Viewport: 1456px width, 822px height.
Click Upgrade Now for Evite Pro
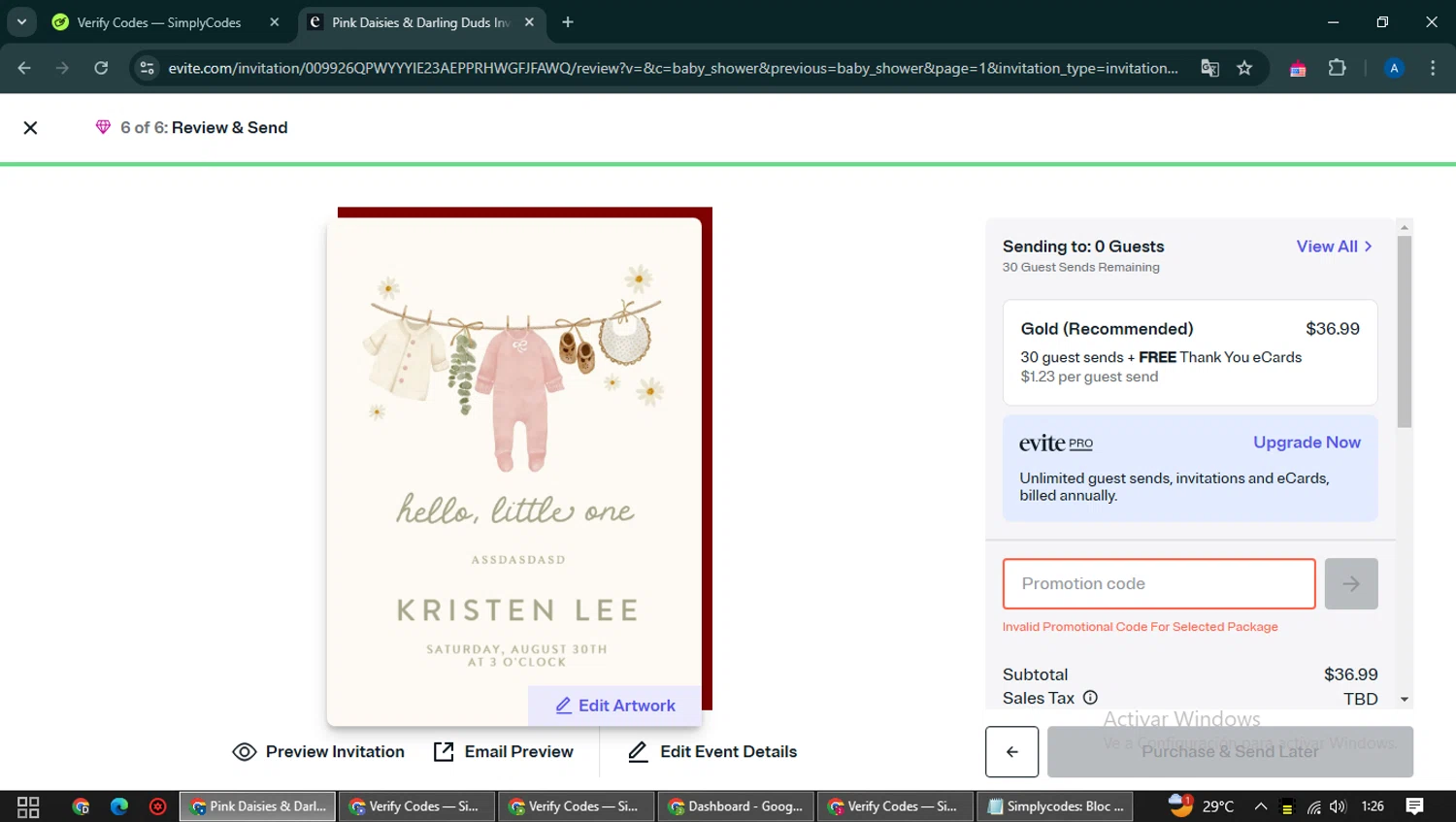[1306, 443]
